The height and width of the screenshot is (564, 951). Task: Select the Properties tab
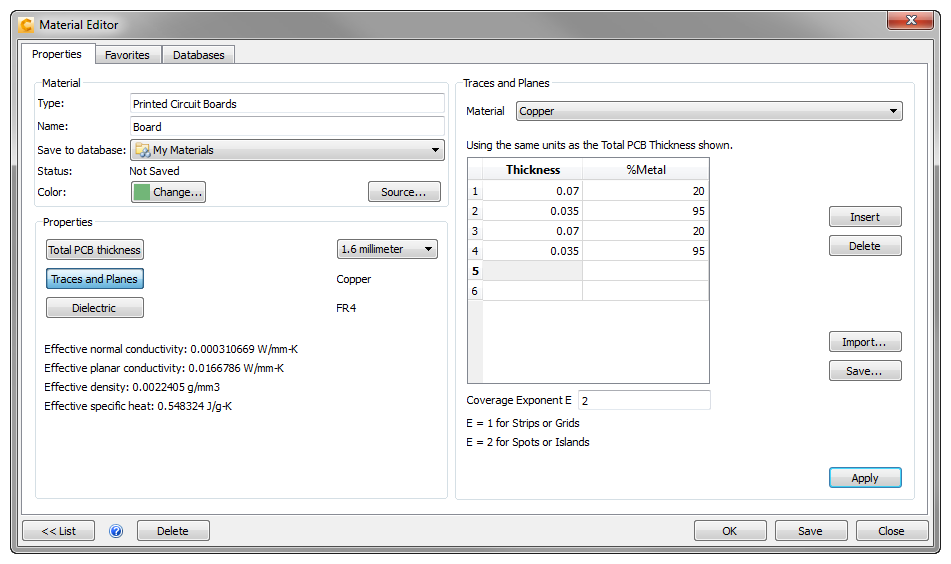pyautogui.click(x=57, y=54)
